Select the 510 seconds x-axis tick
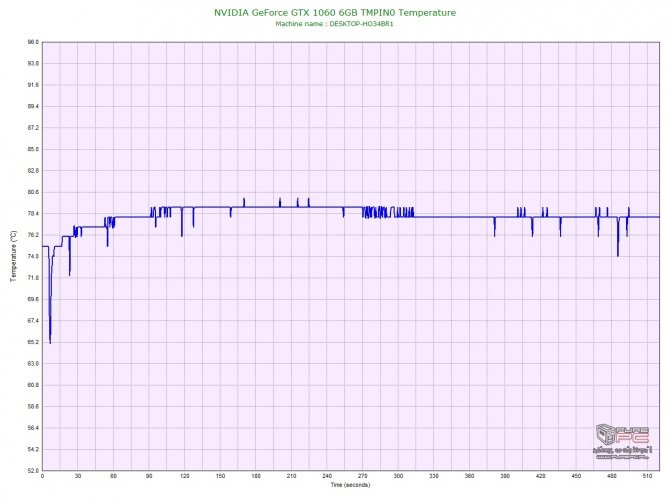Image resolution: width=670 pixels, height=502 pixels. tap(647, 476)
